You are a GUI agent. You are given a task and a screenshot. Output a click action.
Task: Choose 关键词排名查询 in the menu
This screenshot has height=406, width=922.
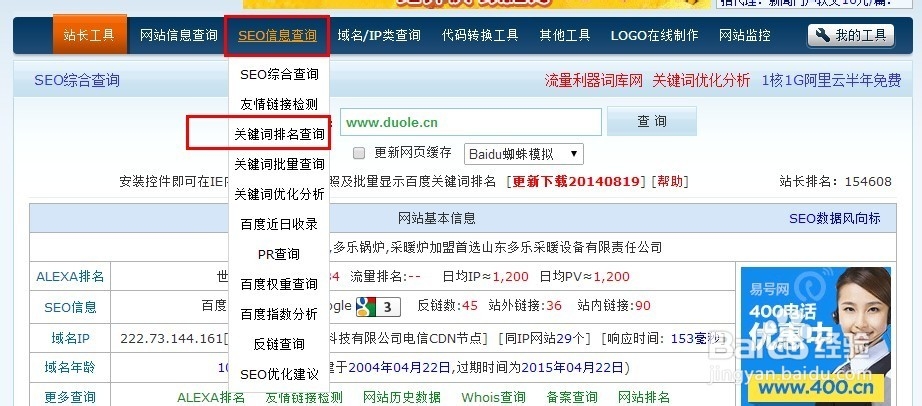279,135
